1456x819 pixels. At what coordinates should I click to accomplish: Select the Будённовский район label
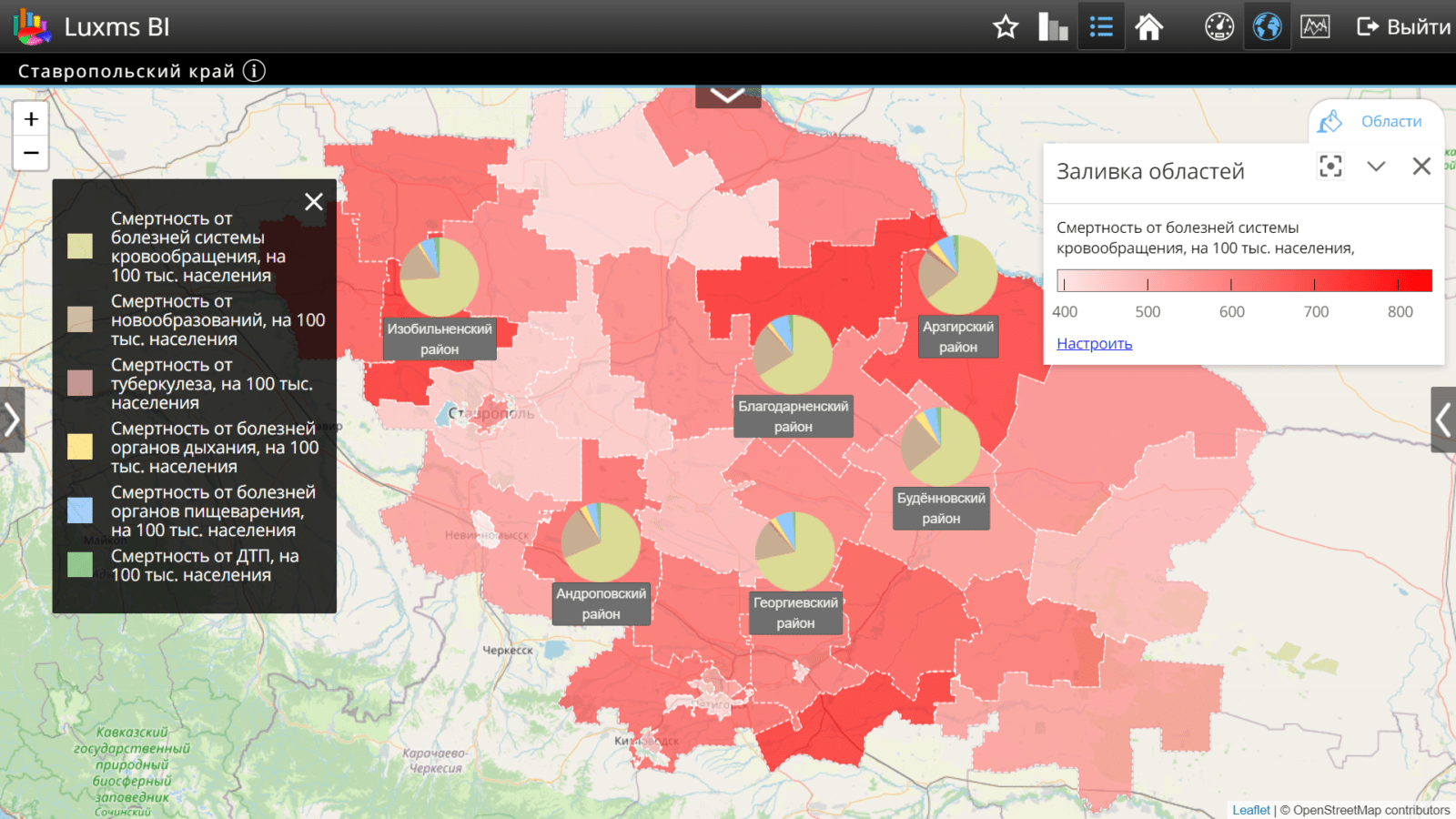pos(941,509)
